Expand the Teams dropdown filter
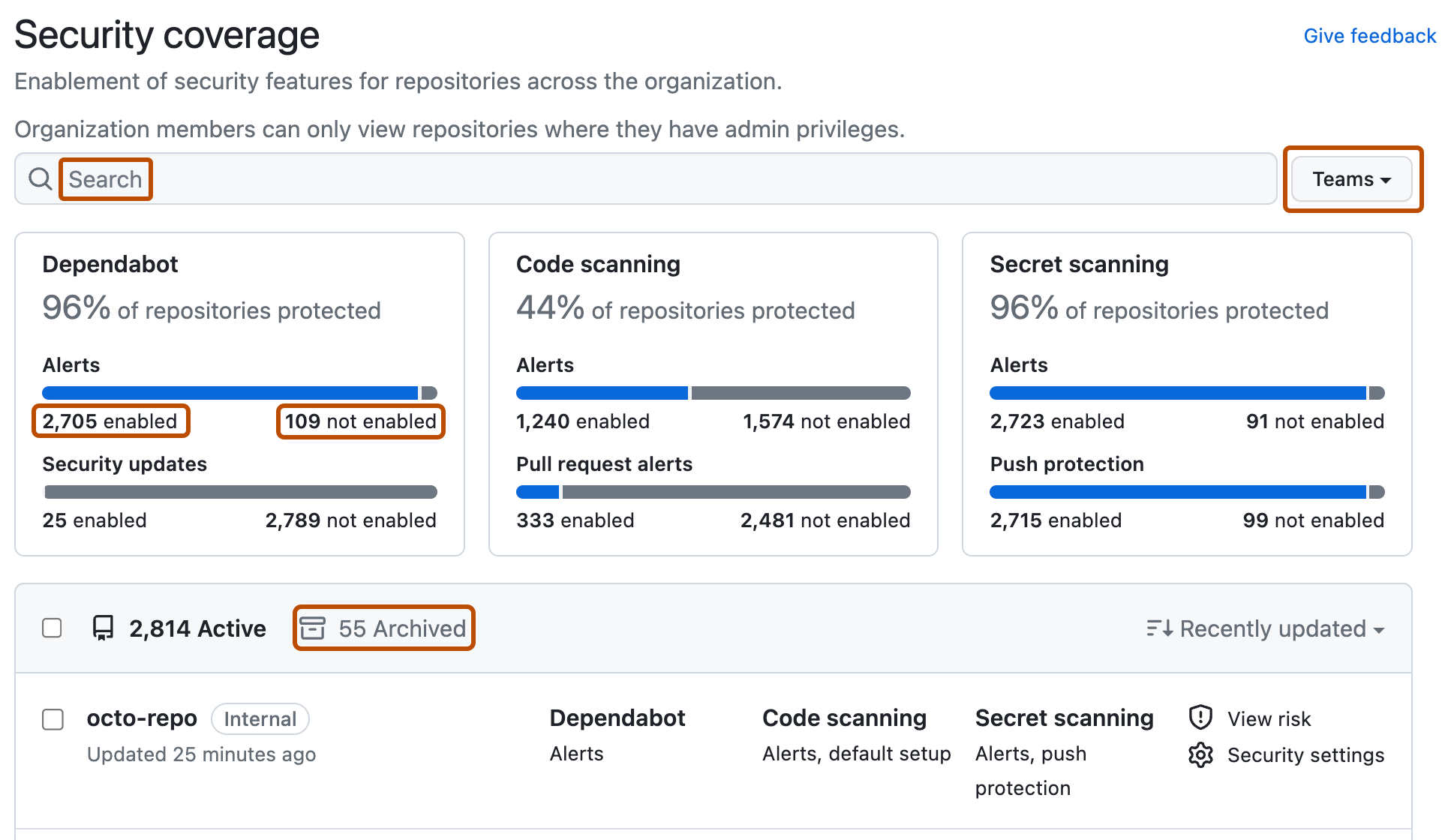This screenshot has width=1448, height=840. click(1352, 179)
